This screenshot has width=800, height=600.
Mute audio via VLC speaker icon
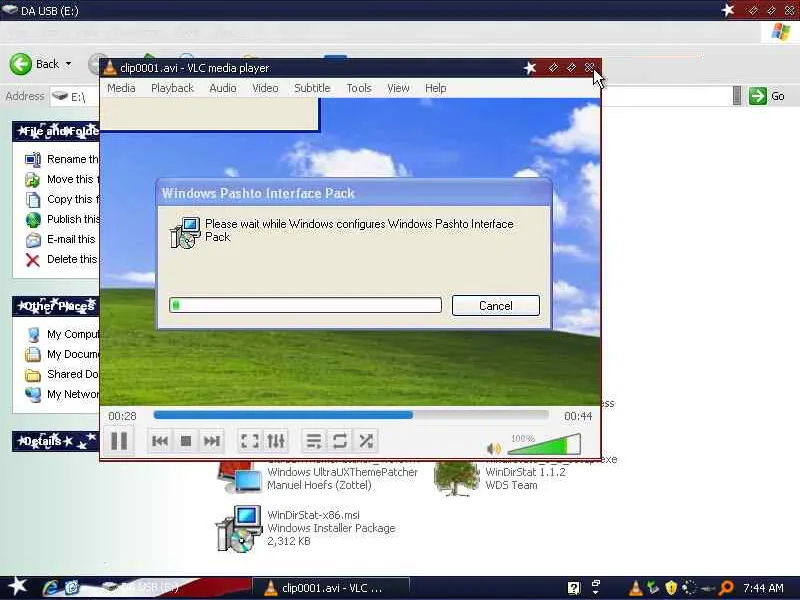tap(493, 448)
